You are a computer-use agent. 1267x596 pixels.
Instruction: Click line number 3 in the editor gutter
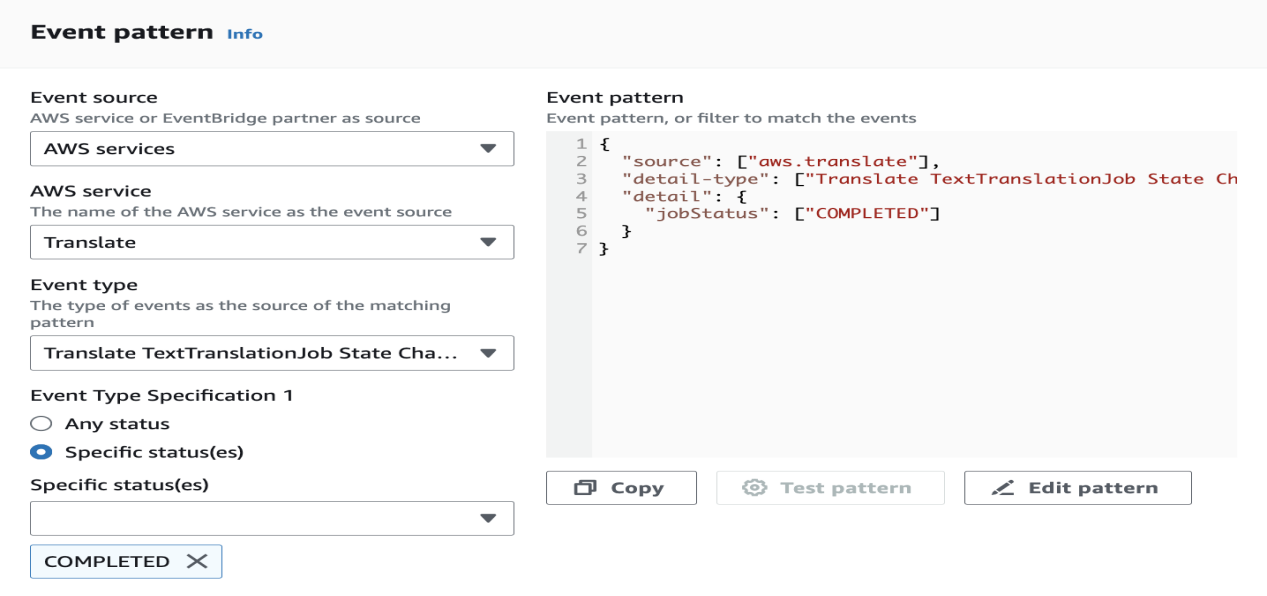[x=581, y=179]
